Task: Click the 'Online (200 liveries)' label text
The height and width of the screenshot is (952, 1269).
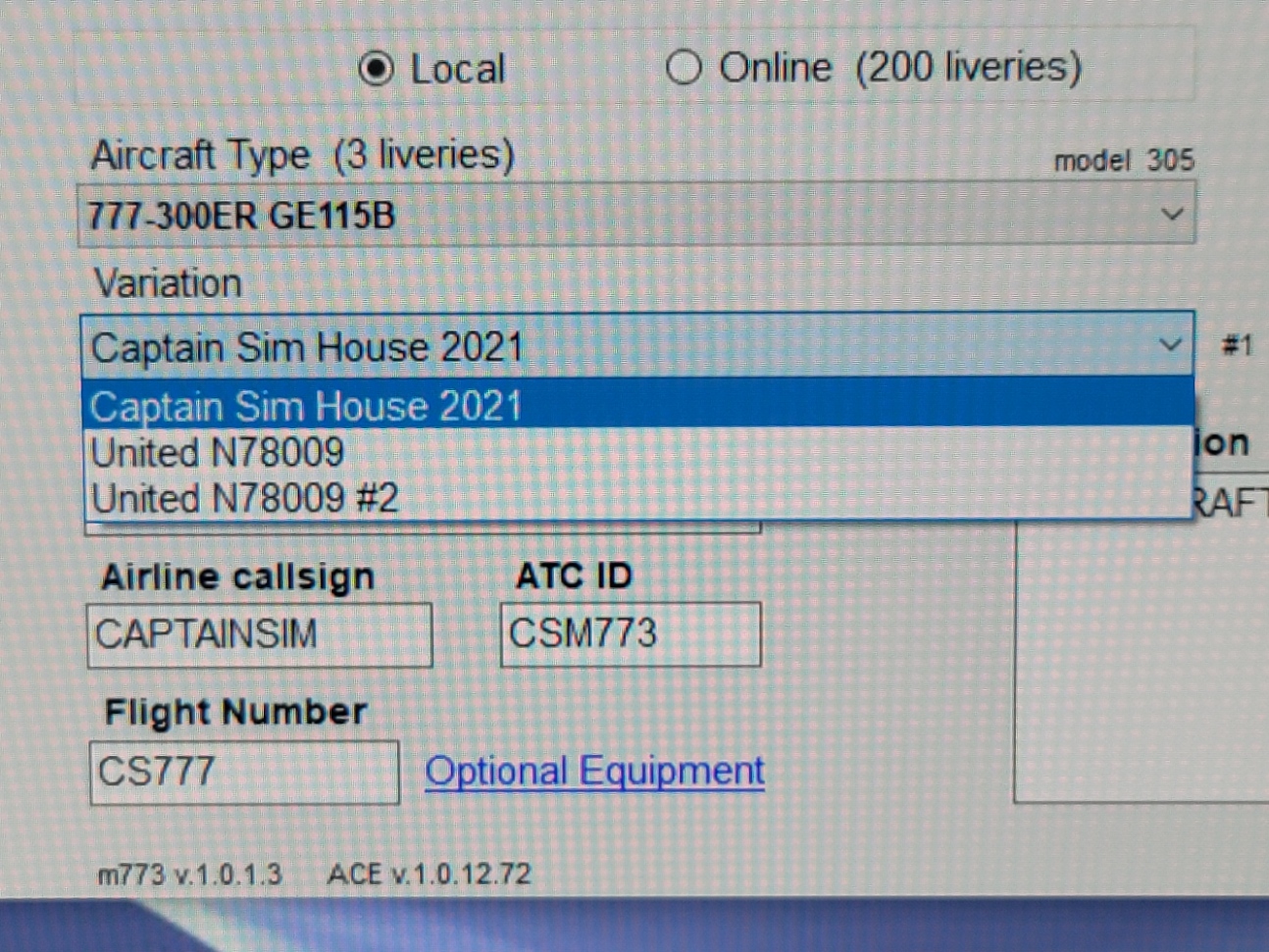Action: (x=899, y=68)
